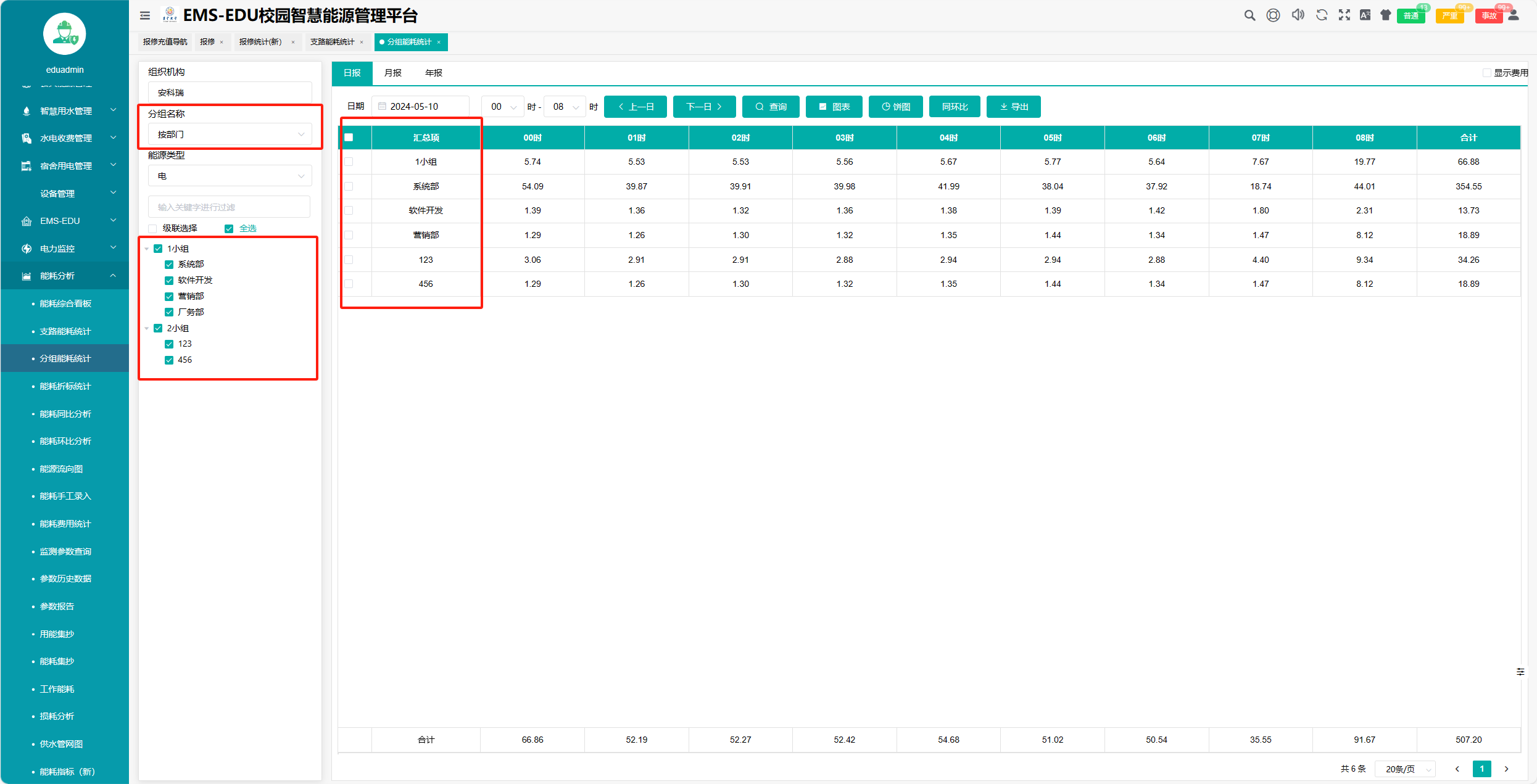This screenshot has height=784, width=1537.
Task: Click the refresh icon in header
Action: [x=1322, y=15]
